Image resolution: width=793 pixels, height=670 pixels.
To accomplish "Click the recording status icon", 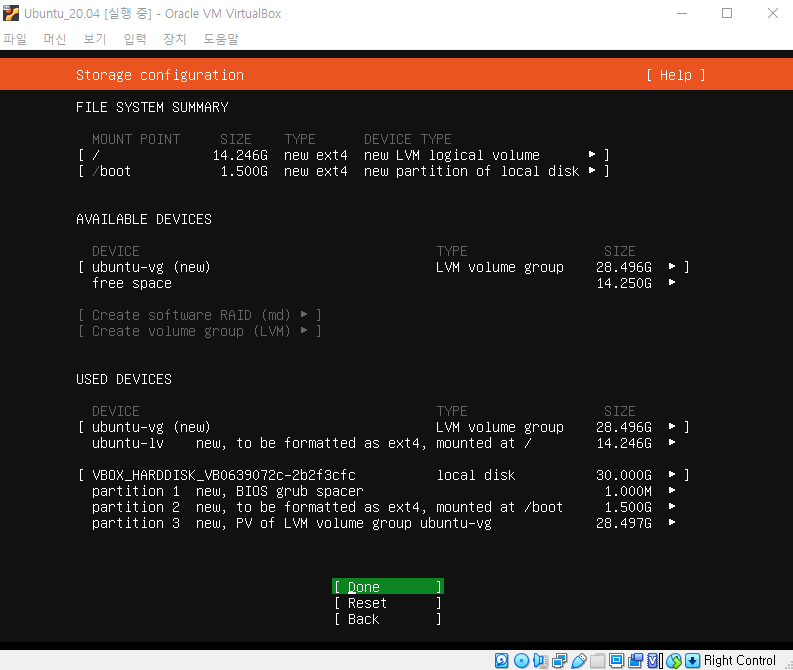I will point(636,660).
